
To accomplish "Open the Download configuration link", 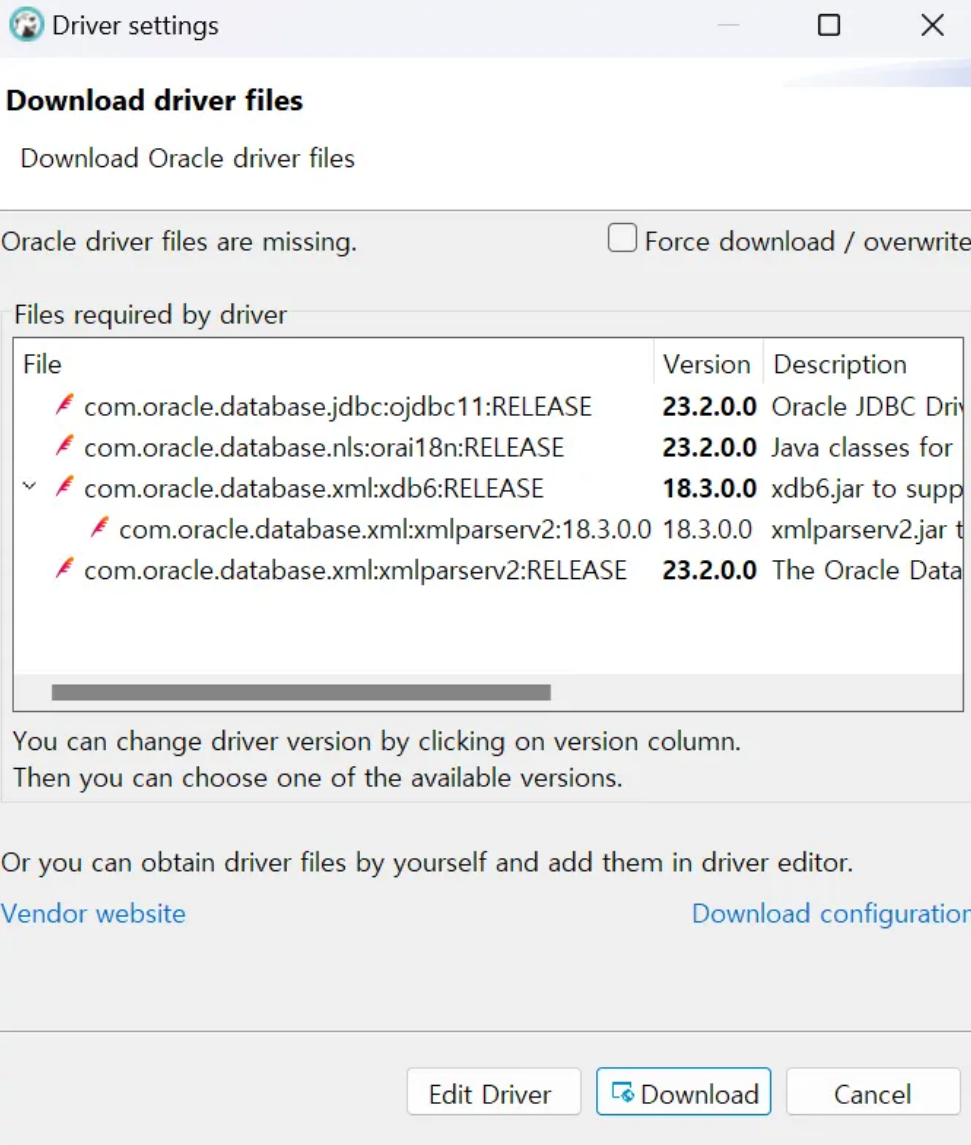I will pos(831,914).
